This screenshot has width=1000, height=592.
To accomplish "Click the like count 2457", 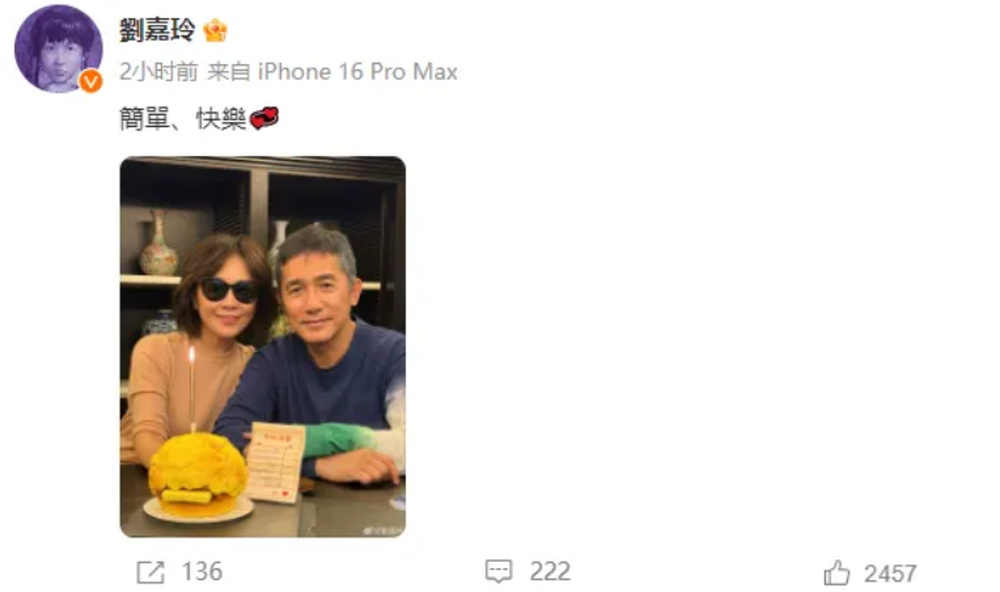I will click(890, 574).
